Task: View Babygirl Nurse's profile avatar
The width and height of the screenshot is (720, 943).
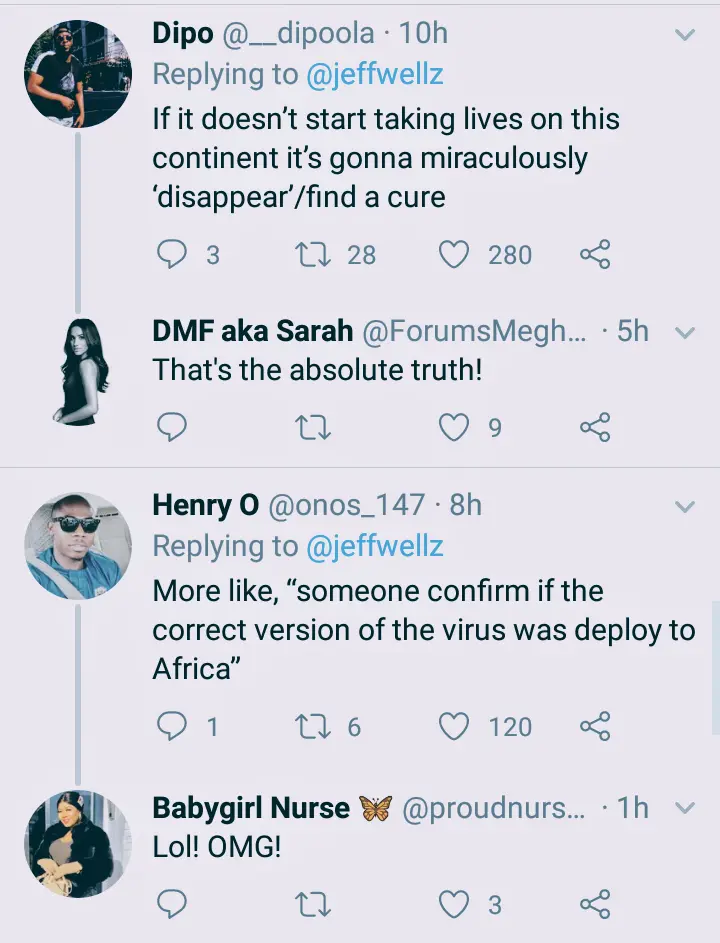Action: pos(78,844)
